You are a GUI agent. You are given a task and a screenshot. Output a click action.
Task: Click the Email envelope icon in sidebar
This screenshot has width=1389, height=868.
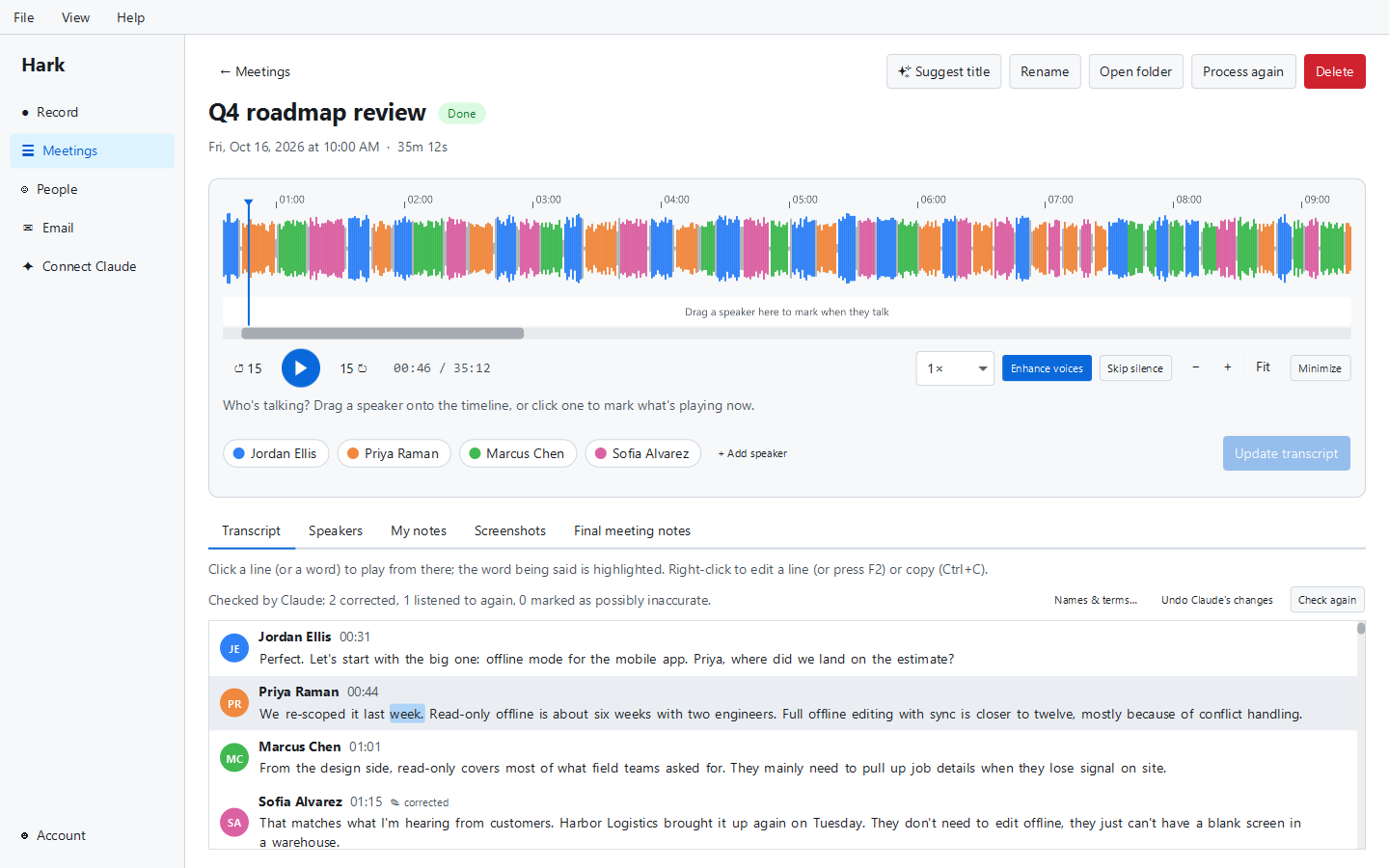pos(28,229)
